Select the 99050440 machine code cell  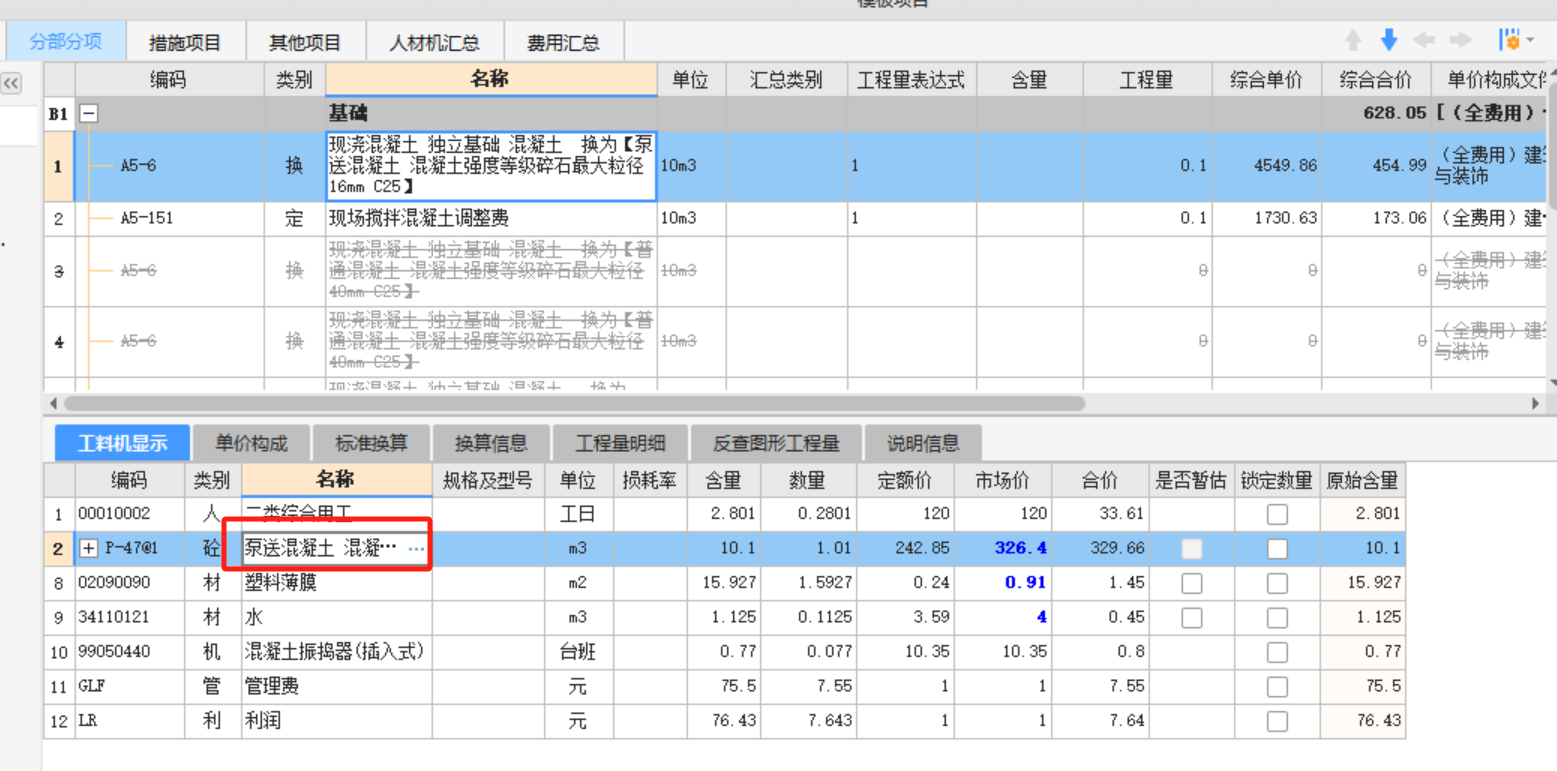click(131, 653)
